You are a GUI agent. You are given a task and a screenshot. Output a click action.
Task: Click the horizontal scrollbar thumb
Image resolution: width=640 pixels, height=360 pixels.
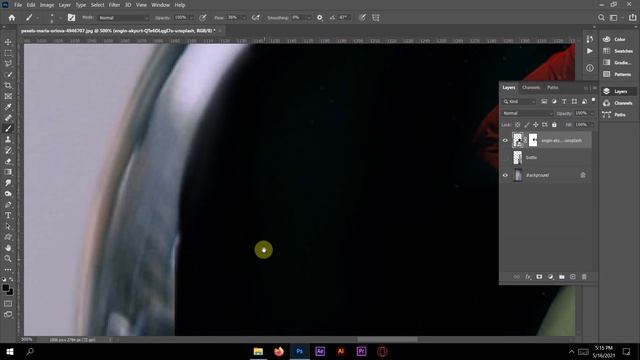coord(387,339)
